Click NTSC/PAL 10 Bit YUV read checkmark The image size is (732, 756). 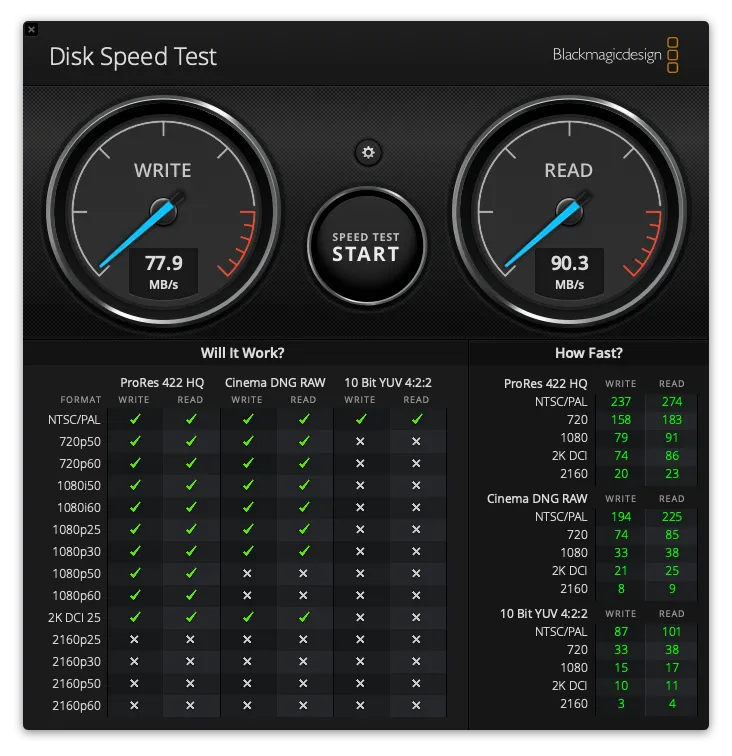pyautogui.click(x=416, y=419)
